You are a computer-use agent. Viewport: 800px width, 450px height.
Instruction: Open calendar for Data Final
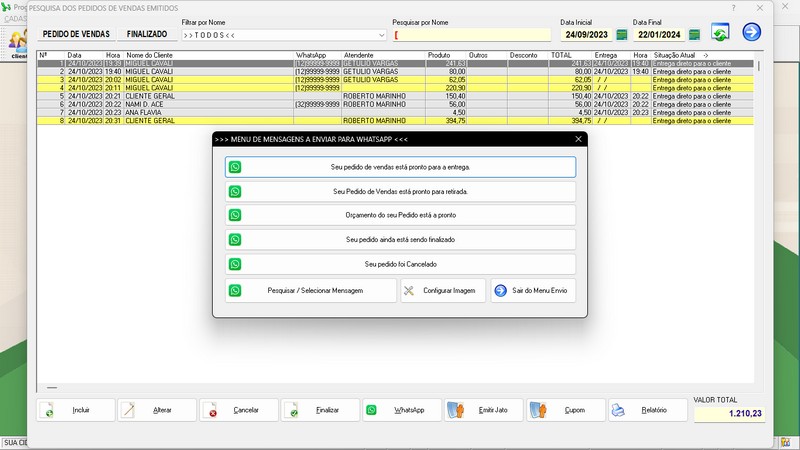point(694,35)
